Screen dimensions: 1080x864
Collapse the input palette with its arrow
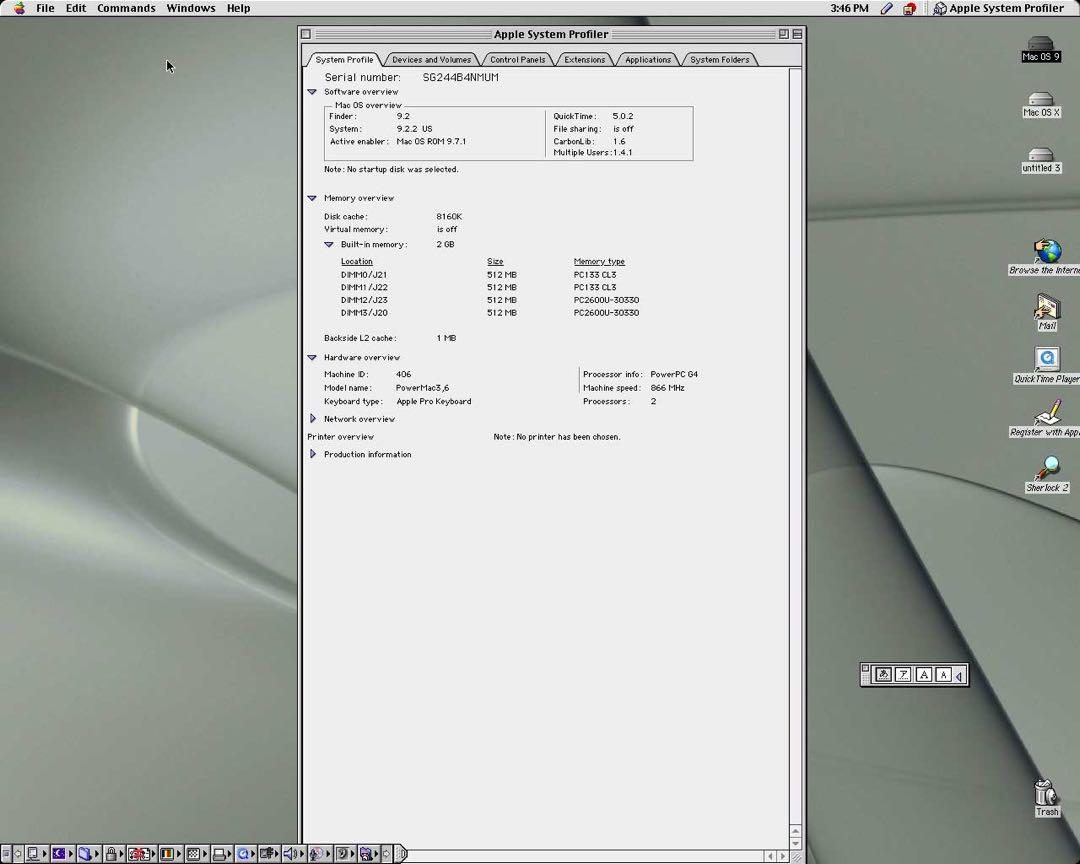959,675
